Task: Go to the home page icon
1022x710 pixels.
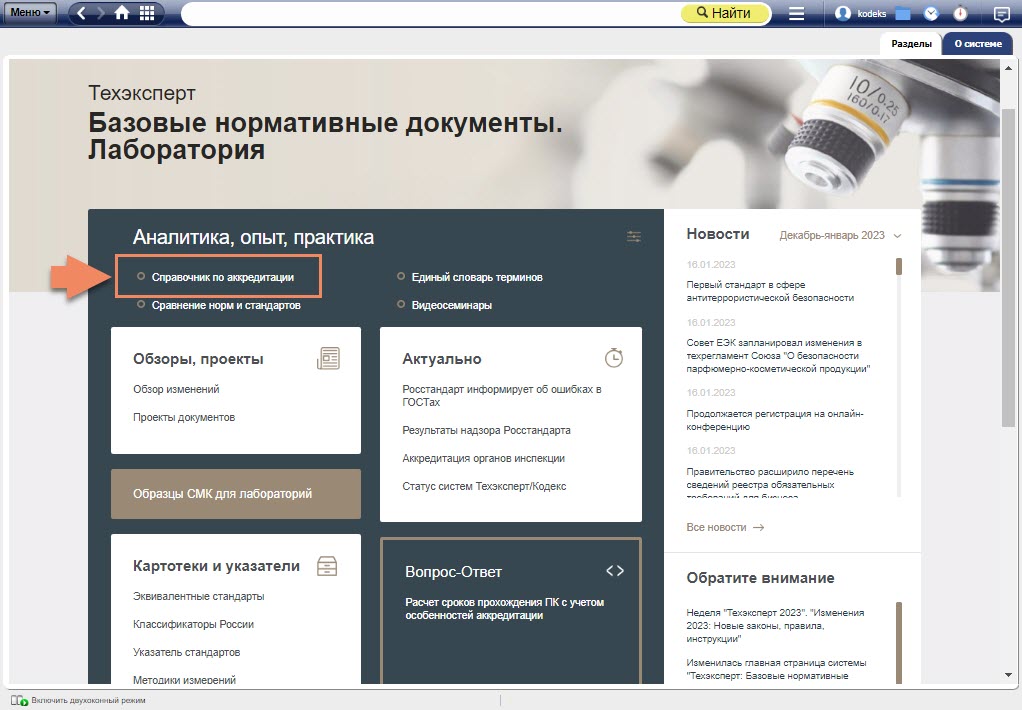Action: click(x=122, y=13)
